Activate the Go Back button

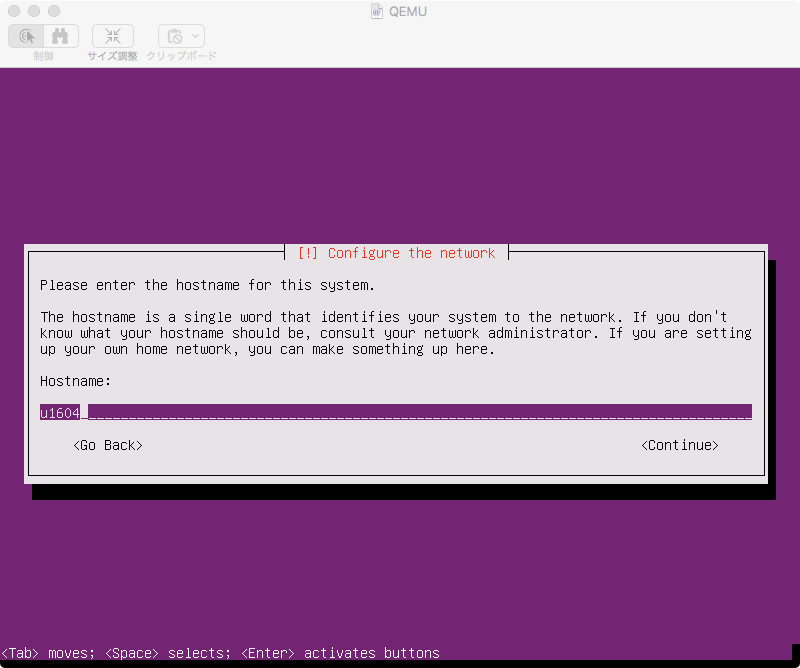tap(108, 445)
